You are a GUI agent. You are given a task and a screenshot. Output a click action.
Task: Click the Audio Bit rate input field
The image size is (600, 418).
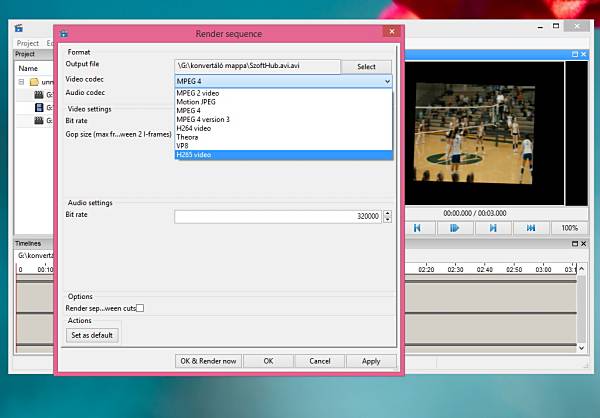(278, 216)
